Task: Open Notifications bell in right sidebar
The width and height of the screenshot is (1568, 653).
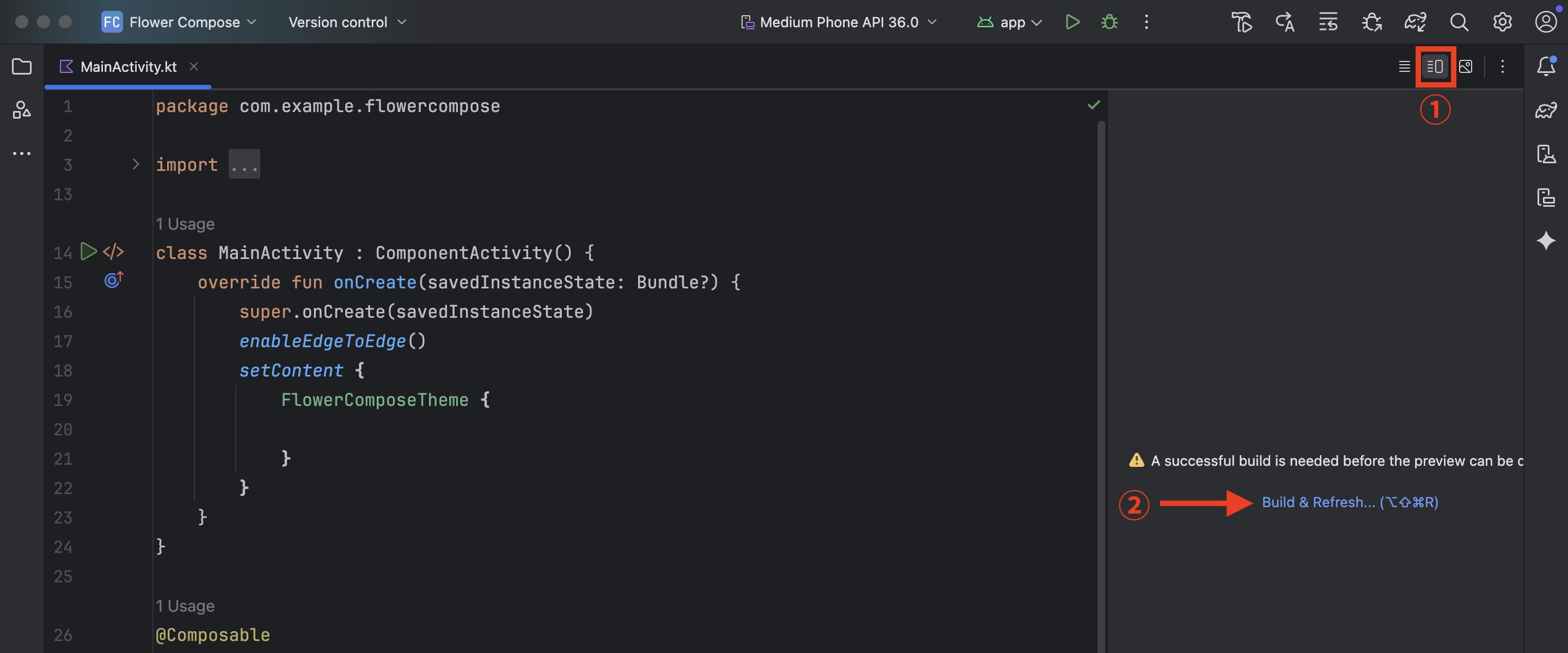Action: pyautogui.click(x=1546, y=66)
